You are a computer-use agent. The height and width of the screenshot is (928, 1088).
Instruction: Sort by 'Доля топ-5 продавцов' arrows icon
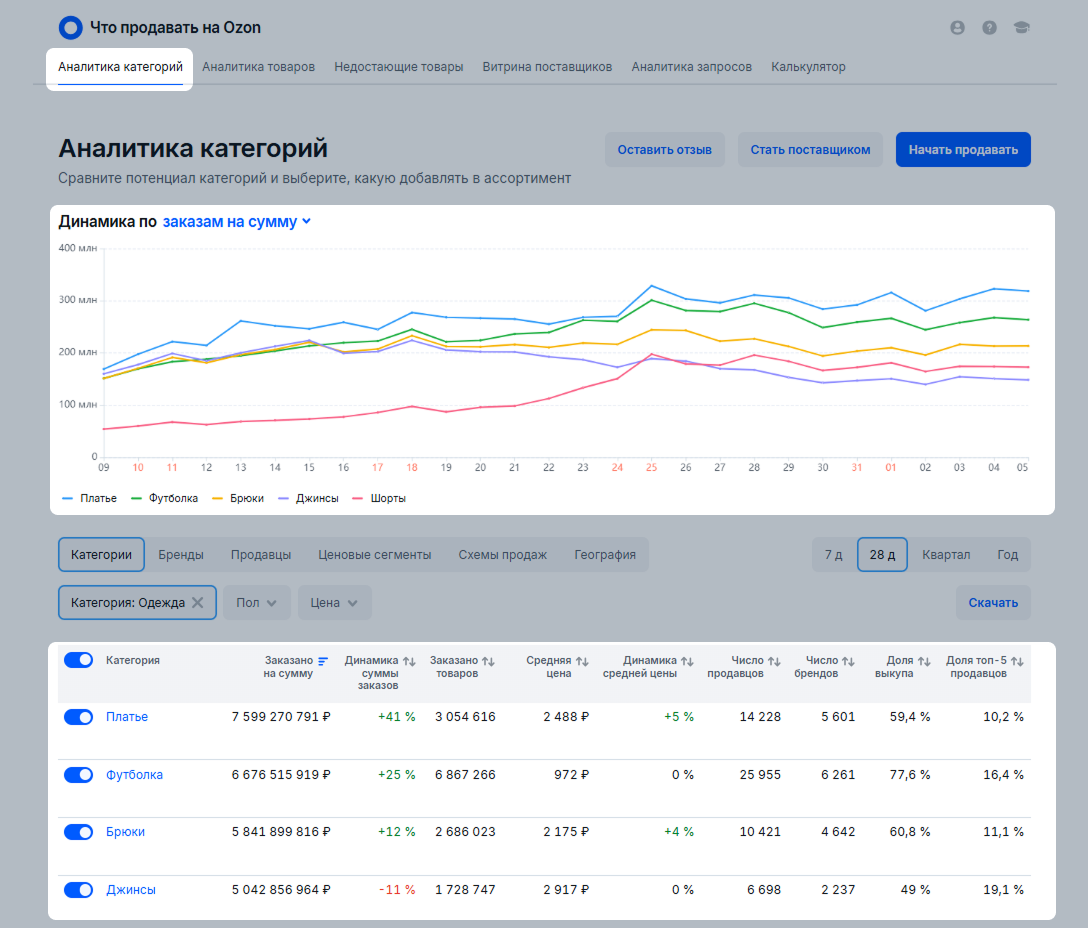pyautogui.click(x=1017, y=661)
